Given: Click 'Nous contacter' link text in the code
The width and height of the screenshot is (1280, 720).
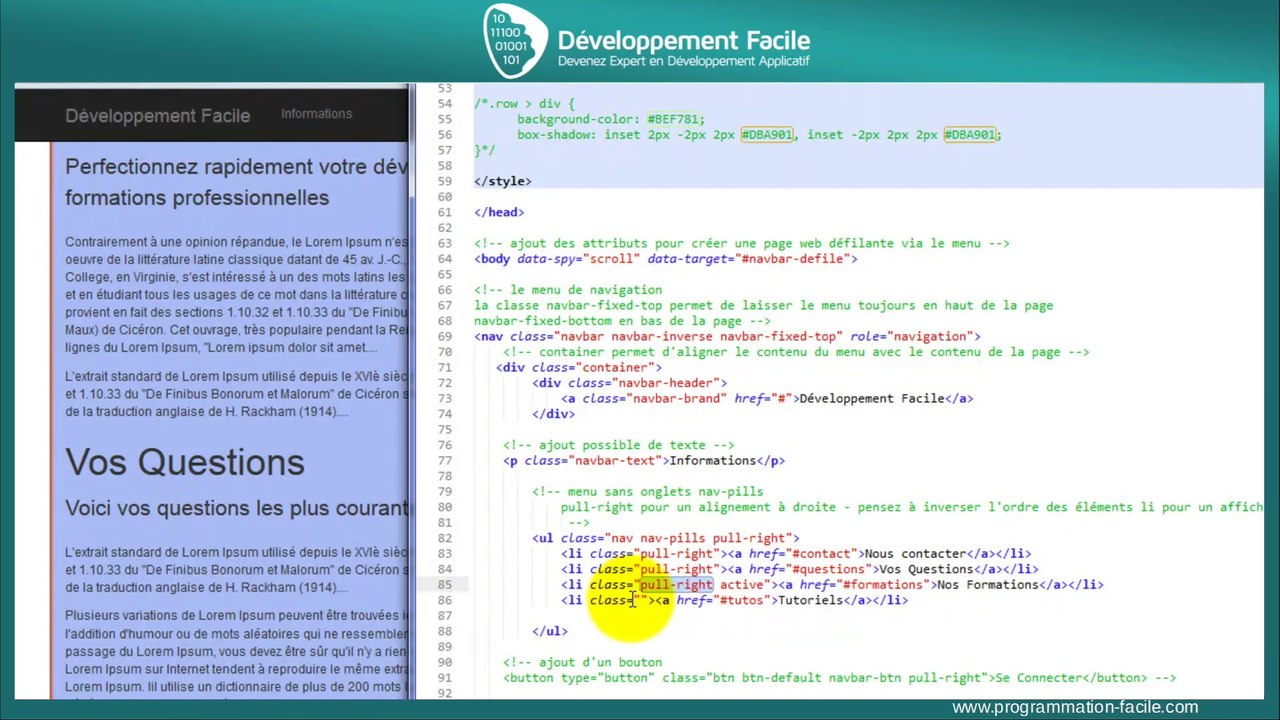Looking at the screenshot, I should (x=915, y=553).
